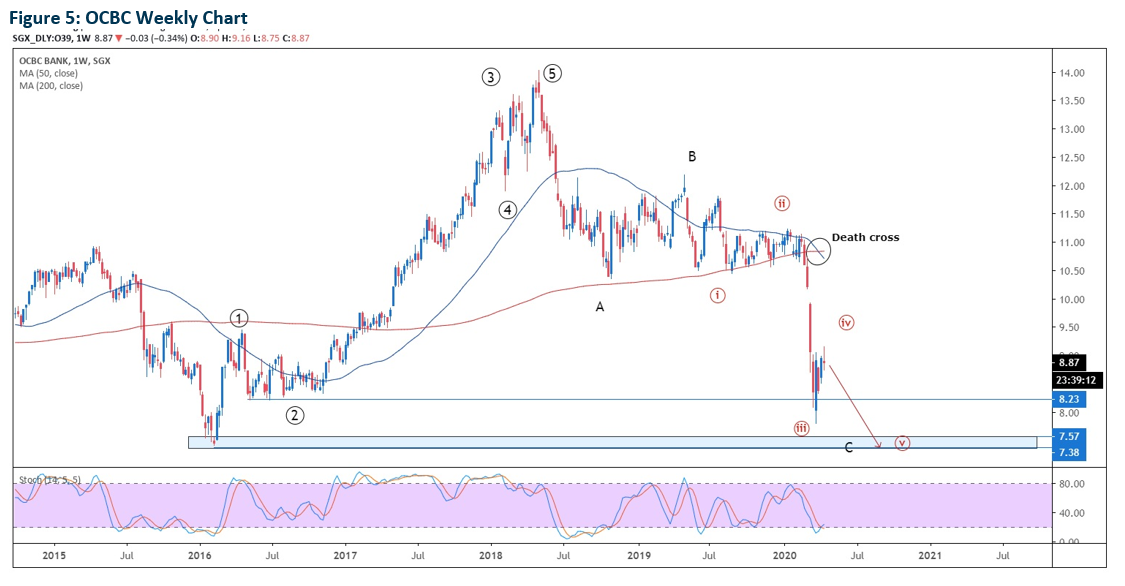Click the H:9.16 high value
This screenshot has width=1125, height=586.
[x=236, y=38]
